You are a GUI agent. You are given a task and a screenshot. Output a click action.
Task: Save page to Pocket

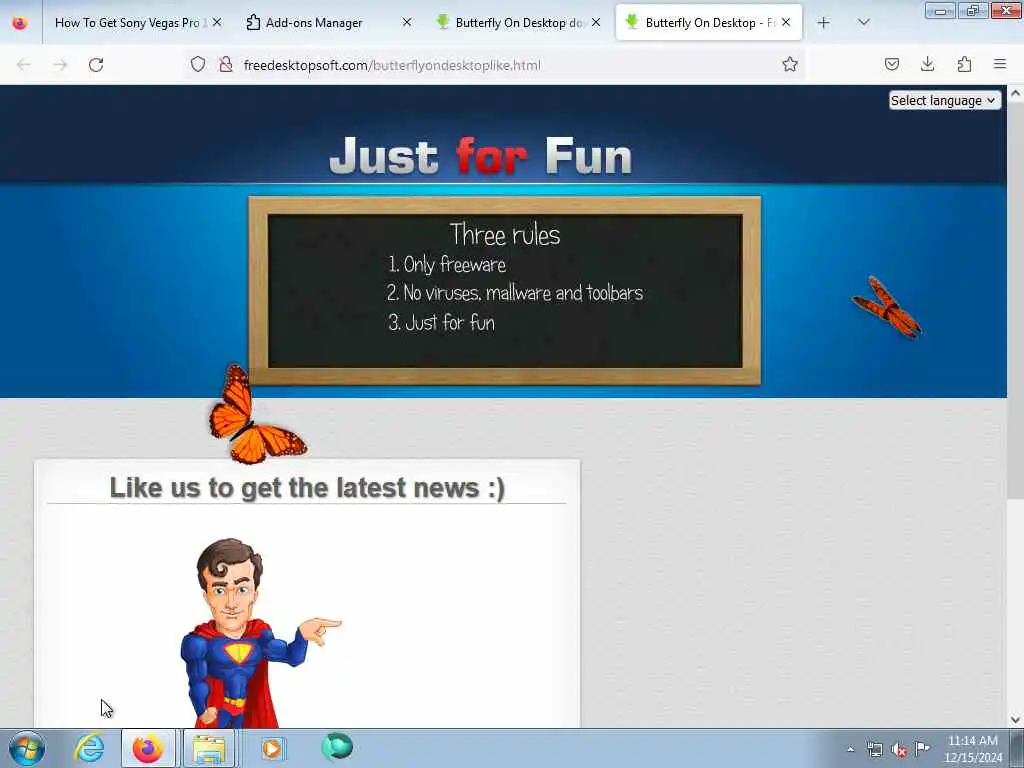click(891, 65)
